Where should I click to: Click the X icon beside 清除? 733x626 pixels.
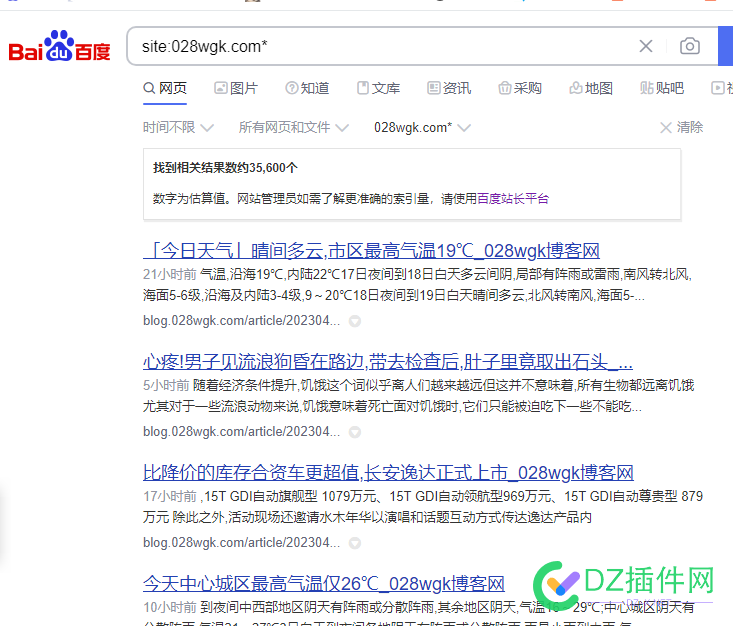click(x=666, y=128)
